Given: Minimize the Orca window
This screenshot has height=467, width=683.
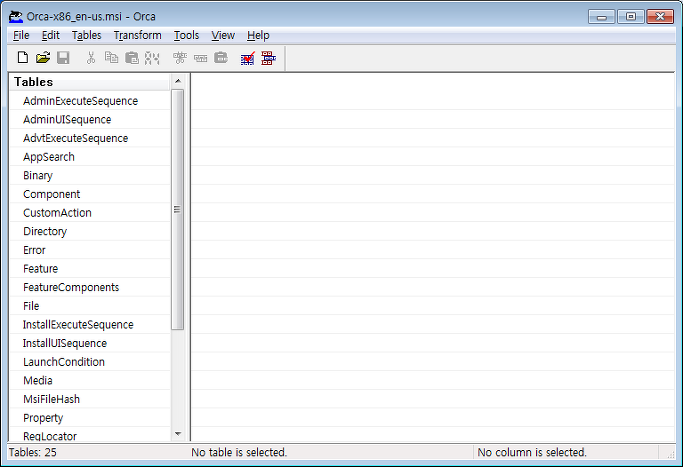Looking at the screenshot, I should [x=602, y=17].
